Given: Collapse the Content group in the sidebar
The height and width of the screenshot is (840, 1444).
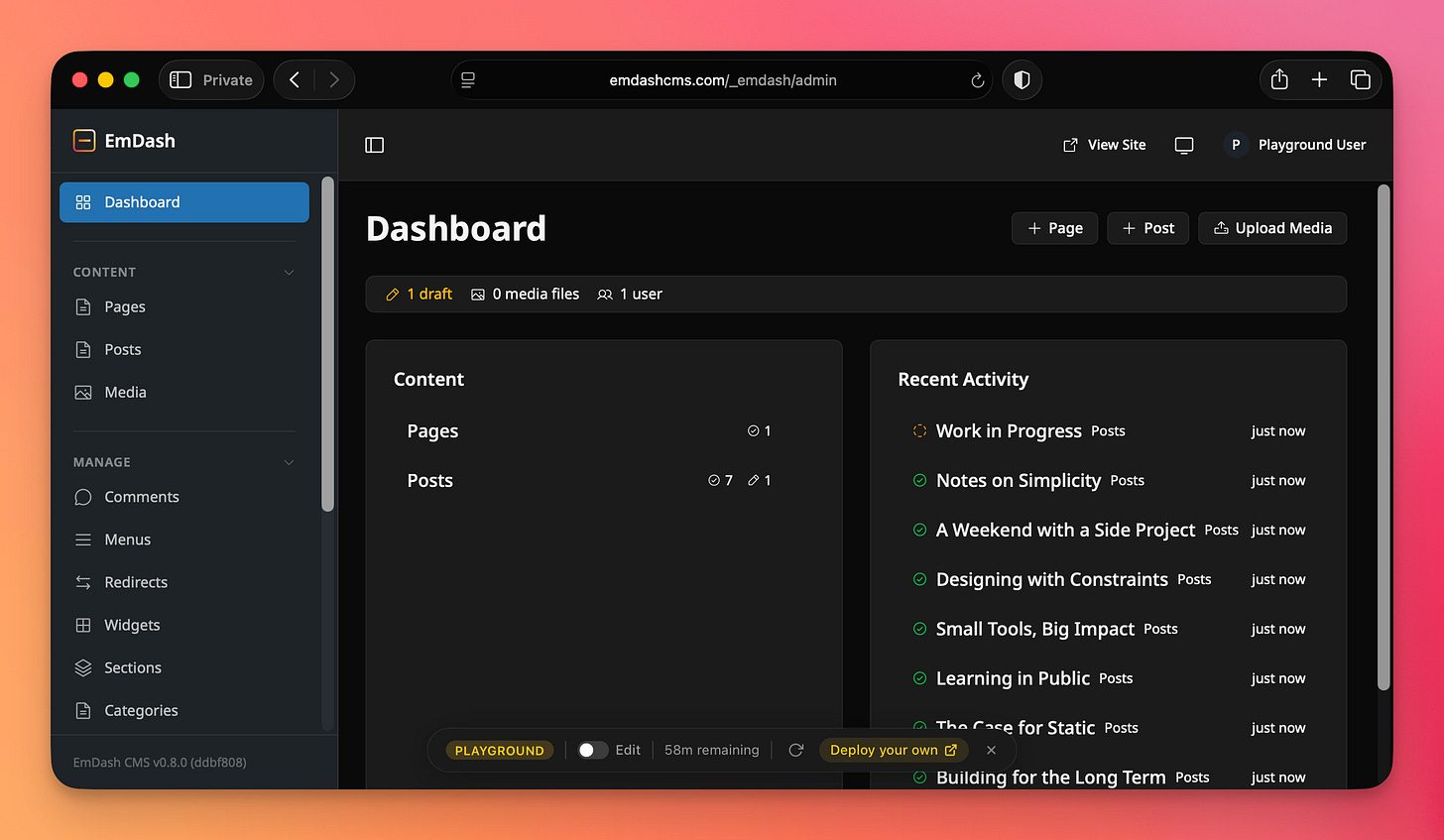Looking at the screenshot, I should pyautogui.click(x=289, y=272).
